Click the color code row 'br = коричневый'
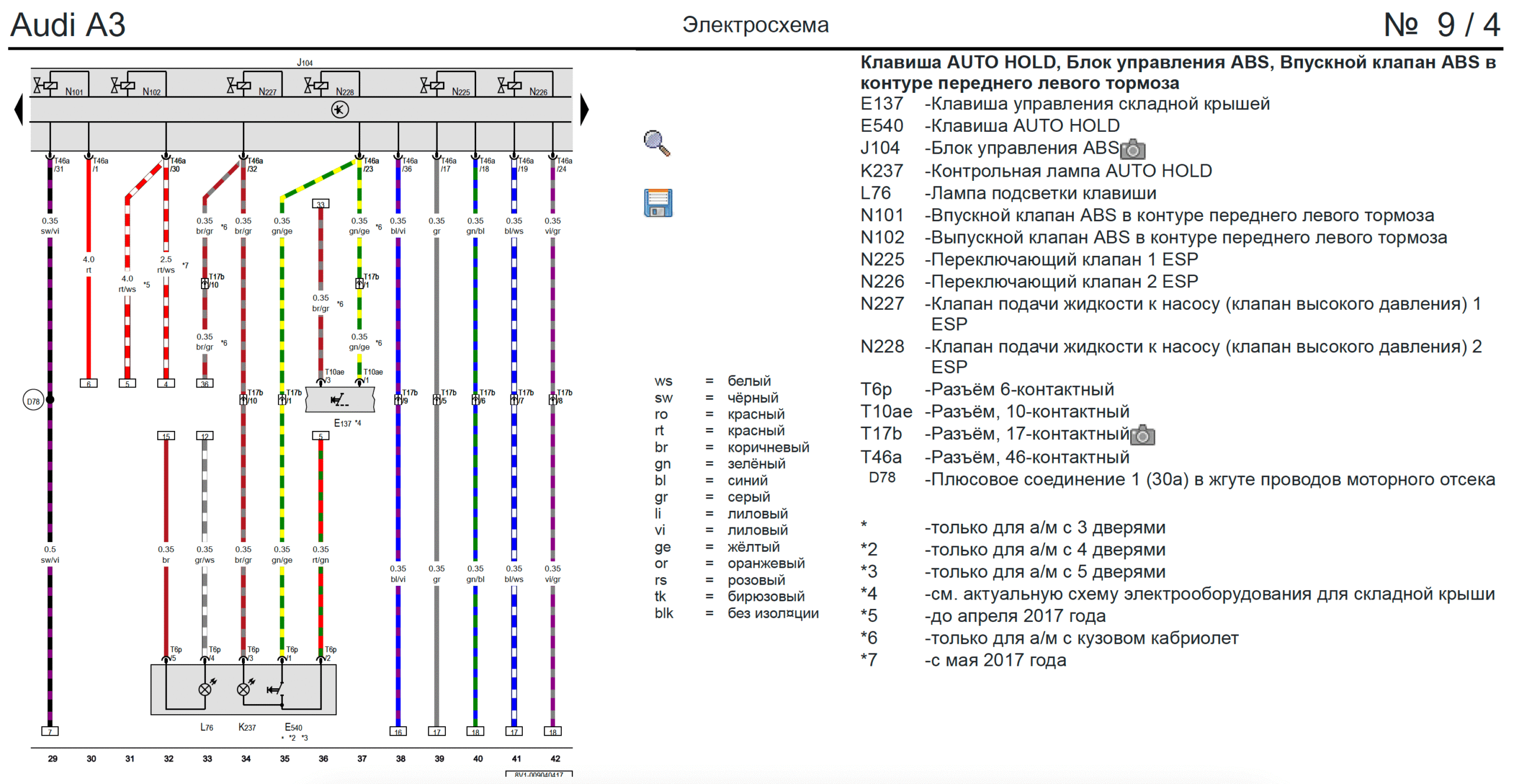 pyautogui.click(x=732, y=448)
